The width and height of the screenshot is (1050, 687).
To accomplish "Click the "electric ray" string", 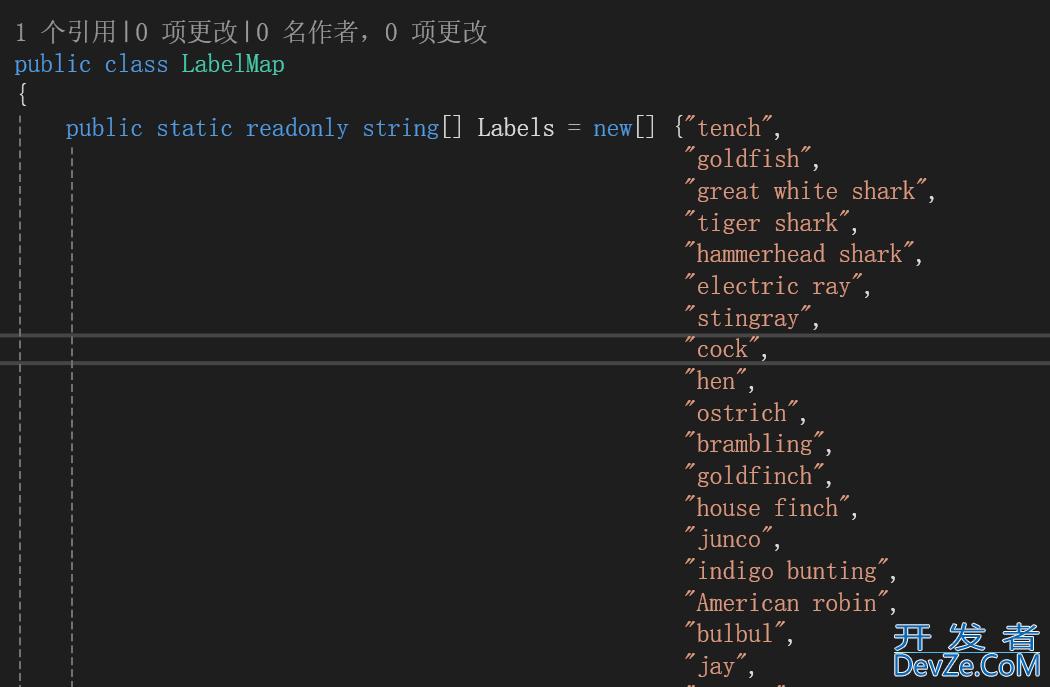I will (x=774, y=286).
